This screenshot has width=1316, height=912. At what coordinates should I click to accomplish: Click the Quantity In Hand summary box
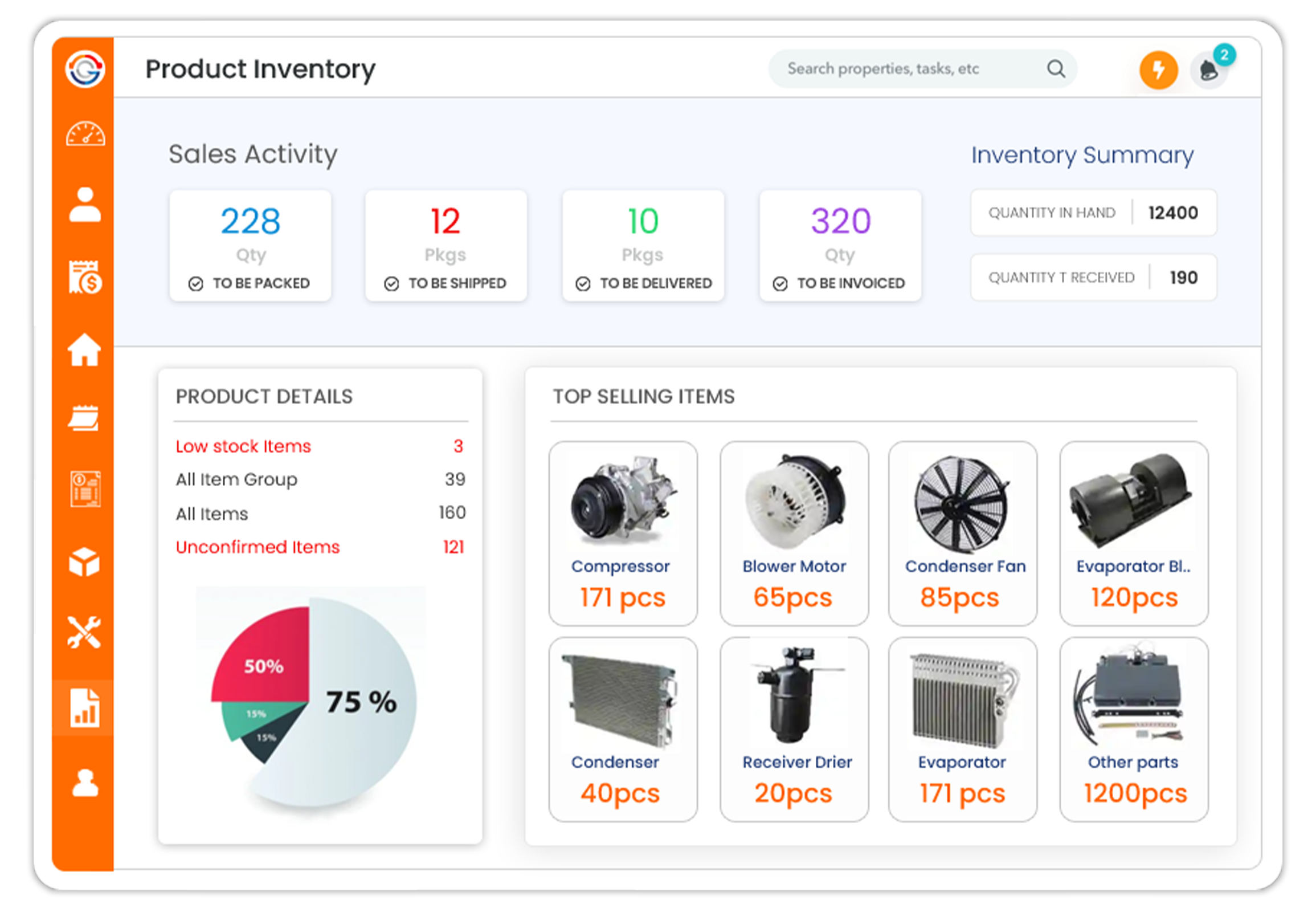[x=1093, y=213]
